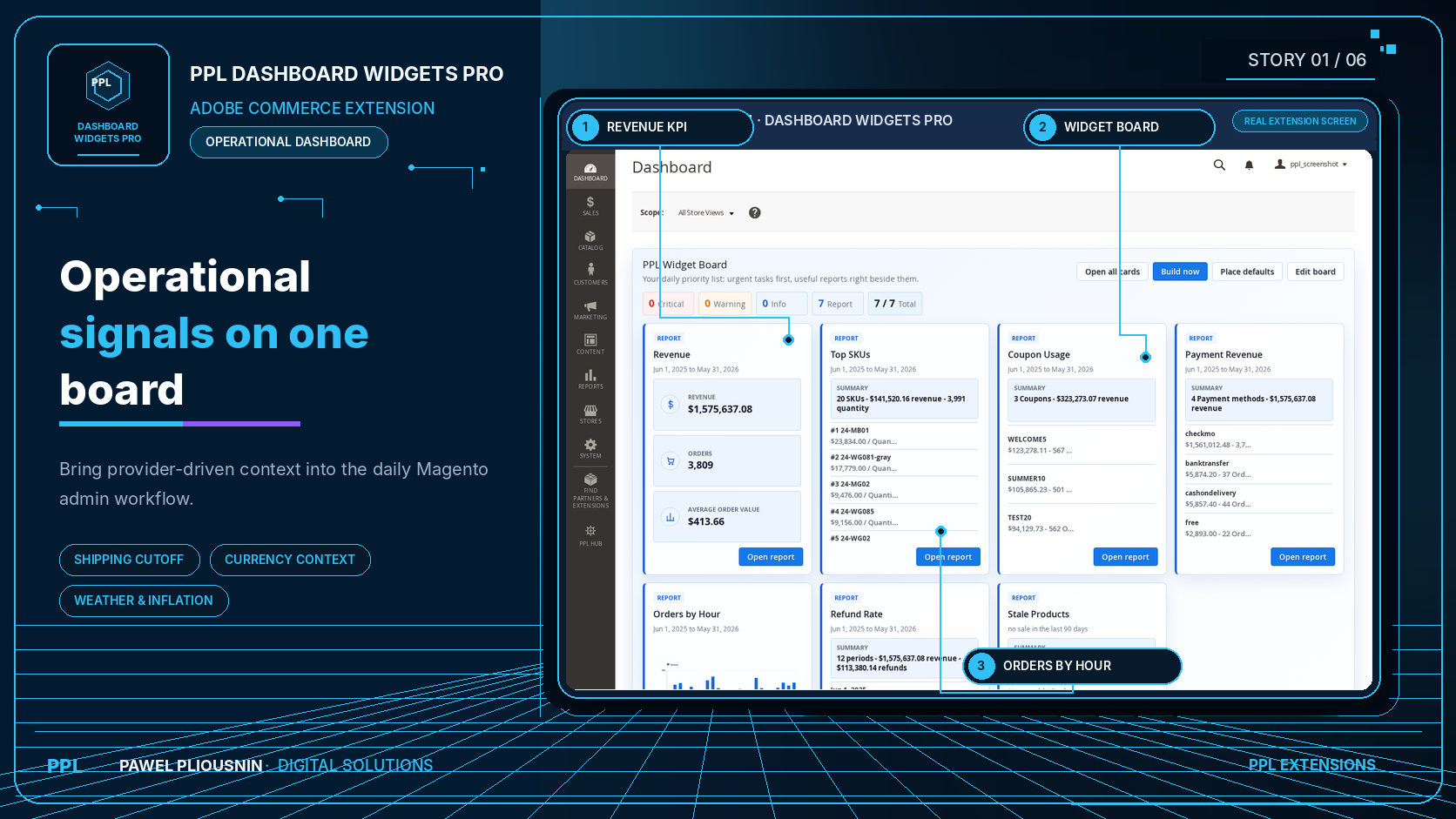Screen dimensions: 1456x819
Task: Expand the All Store Views scope dropdown
Action: 706,212
